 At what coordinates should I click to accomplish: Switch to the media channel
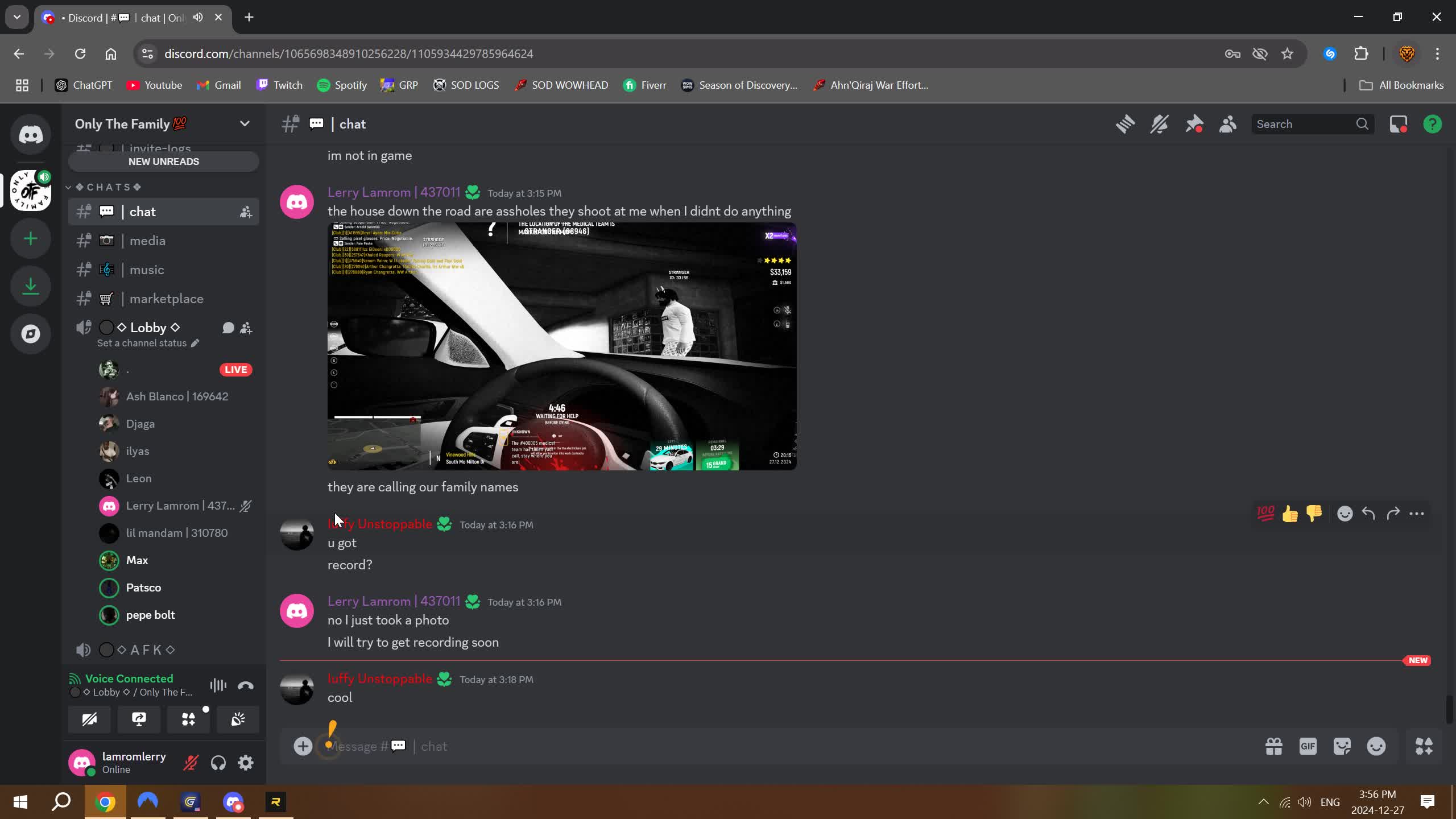click(x=147, y=241)
